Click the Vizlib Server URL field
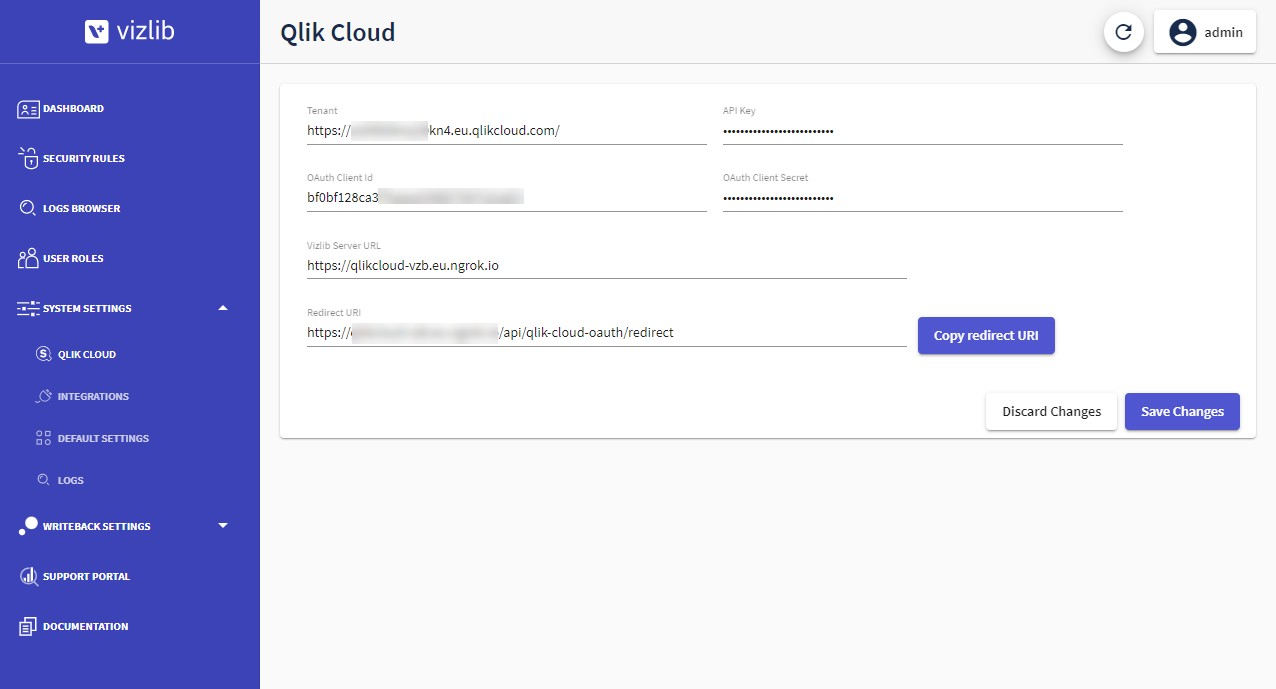The height and width of the screenshot is (689, 1276). pyautogui.click(x=607, y=266)
